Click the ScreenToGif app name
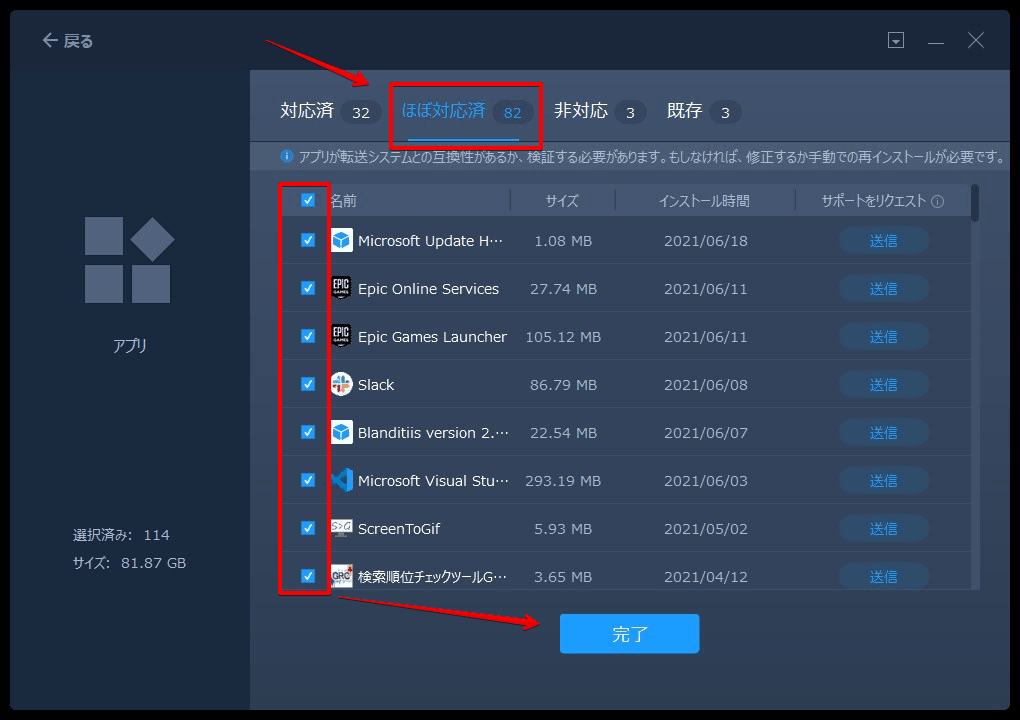This screenshot has height=720, width=1020. (399, 529)
